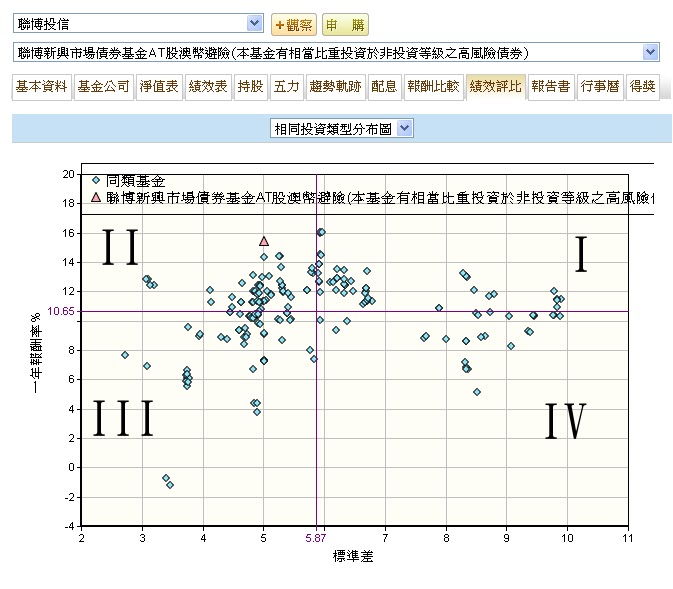
Task: Click the quadrant I label
Action: click(581, 254)
